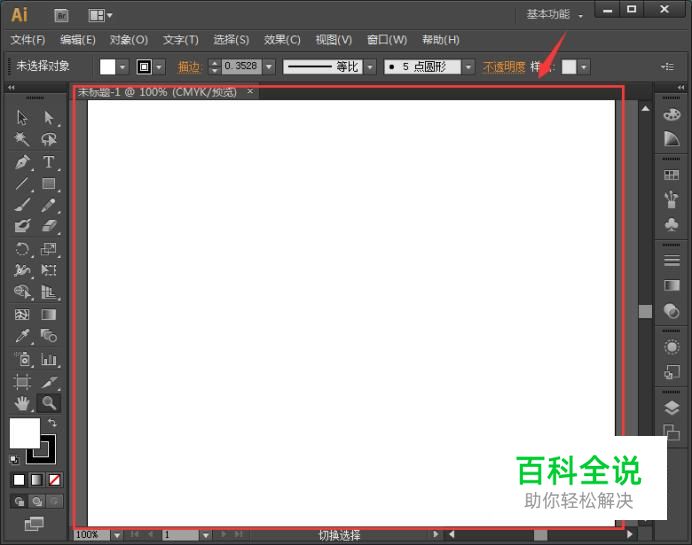Viewport: 692px width, 545px height.
Task: Select the Symbol Sprayer tool
Action: pos(22,359)
